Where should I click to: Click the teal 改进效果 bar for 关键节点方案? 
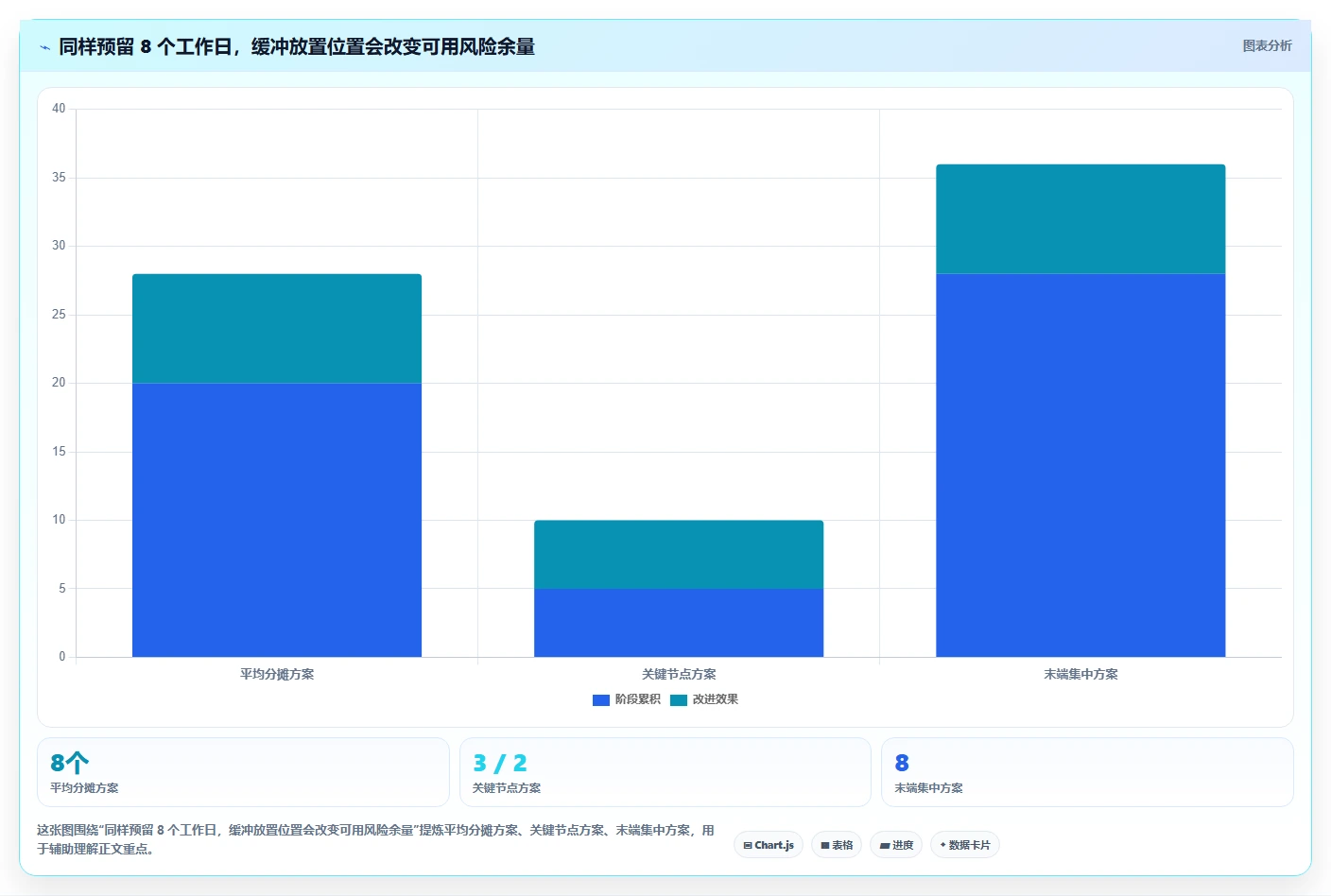[x=679, y=554]
